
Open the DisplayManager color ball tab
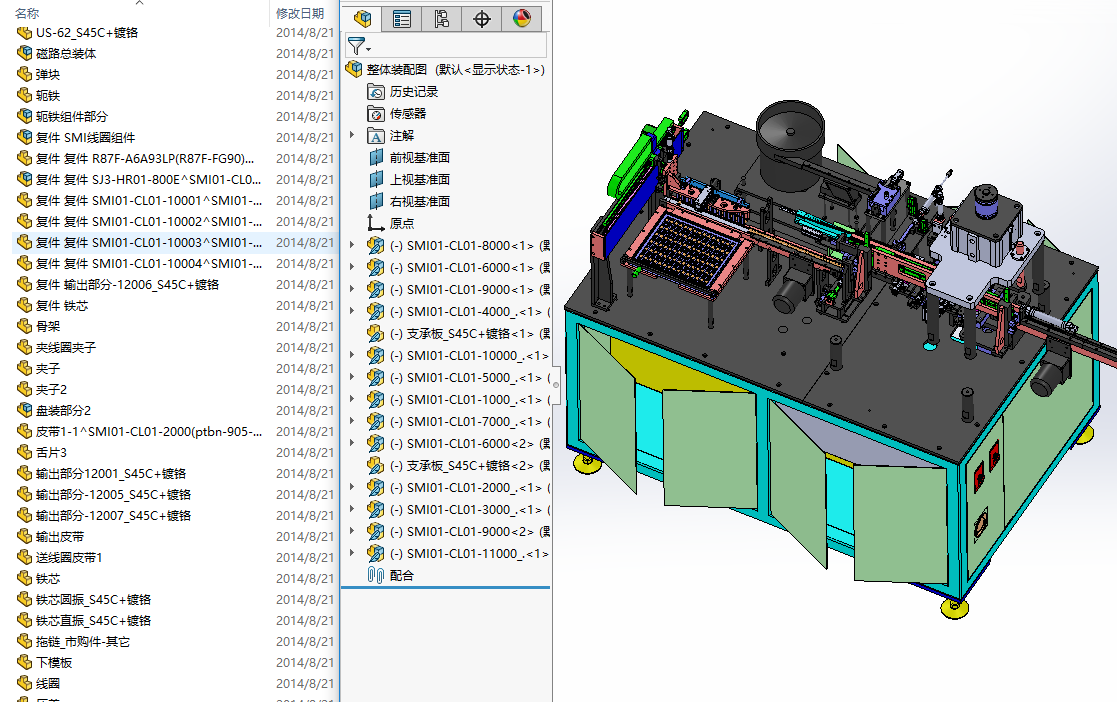(522, 19)
